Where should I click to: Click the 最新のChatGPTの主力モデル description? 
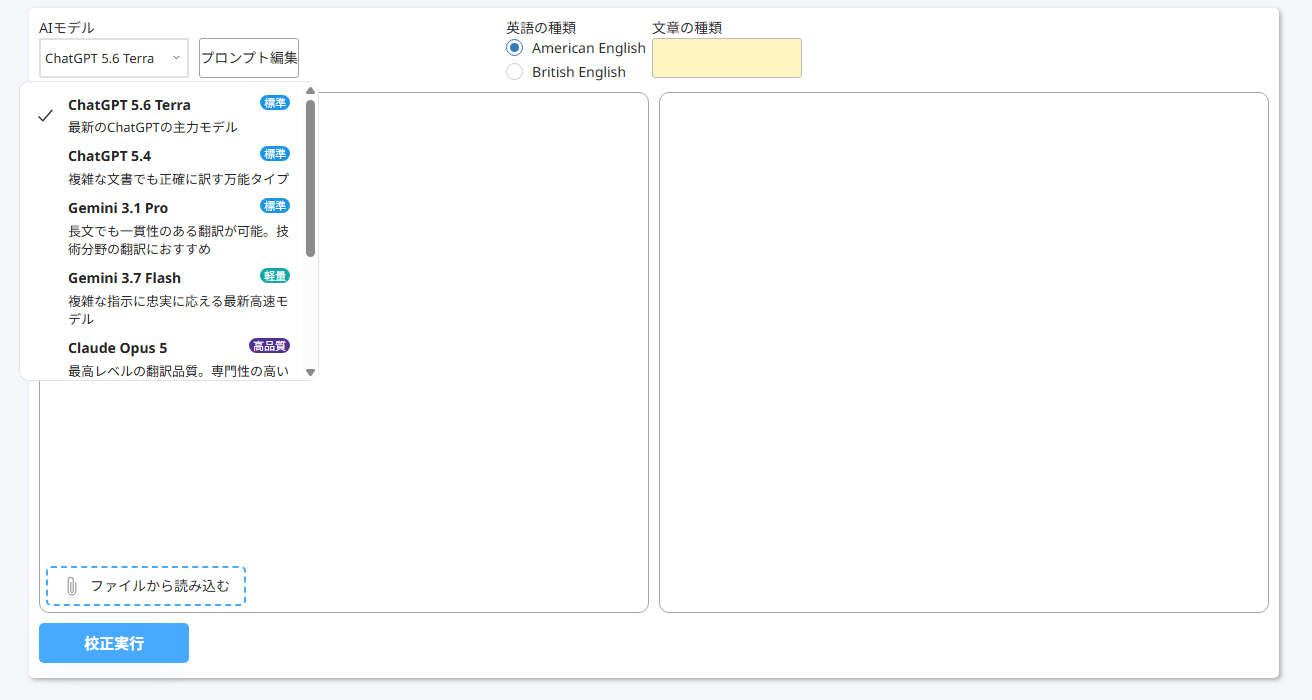(153, 127)
